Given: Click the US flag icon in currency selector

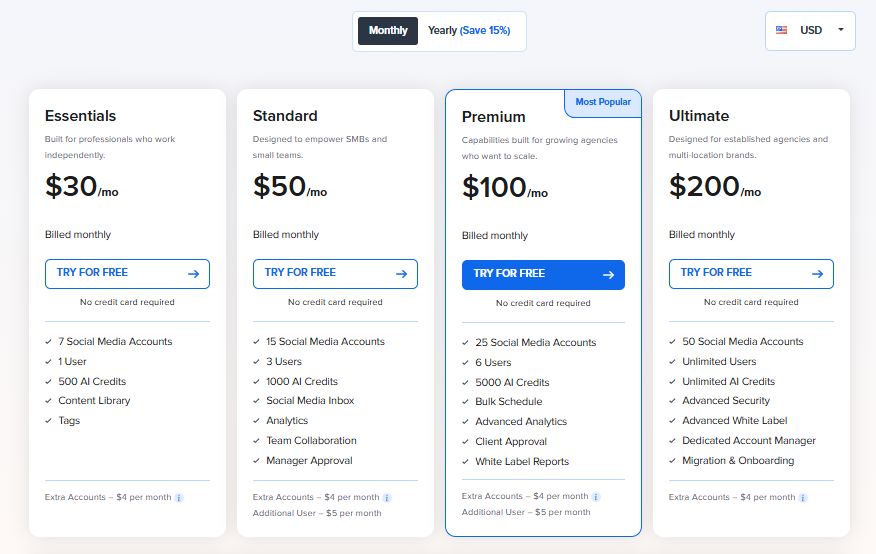Looking at the screenshot, I should [x=781, y=30].
